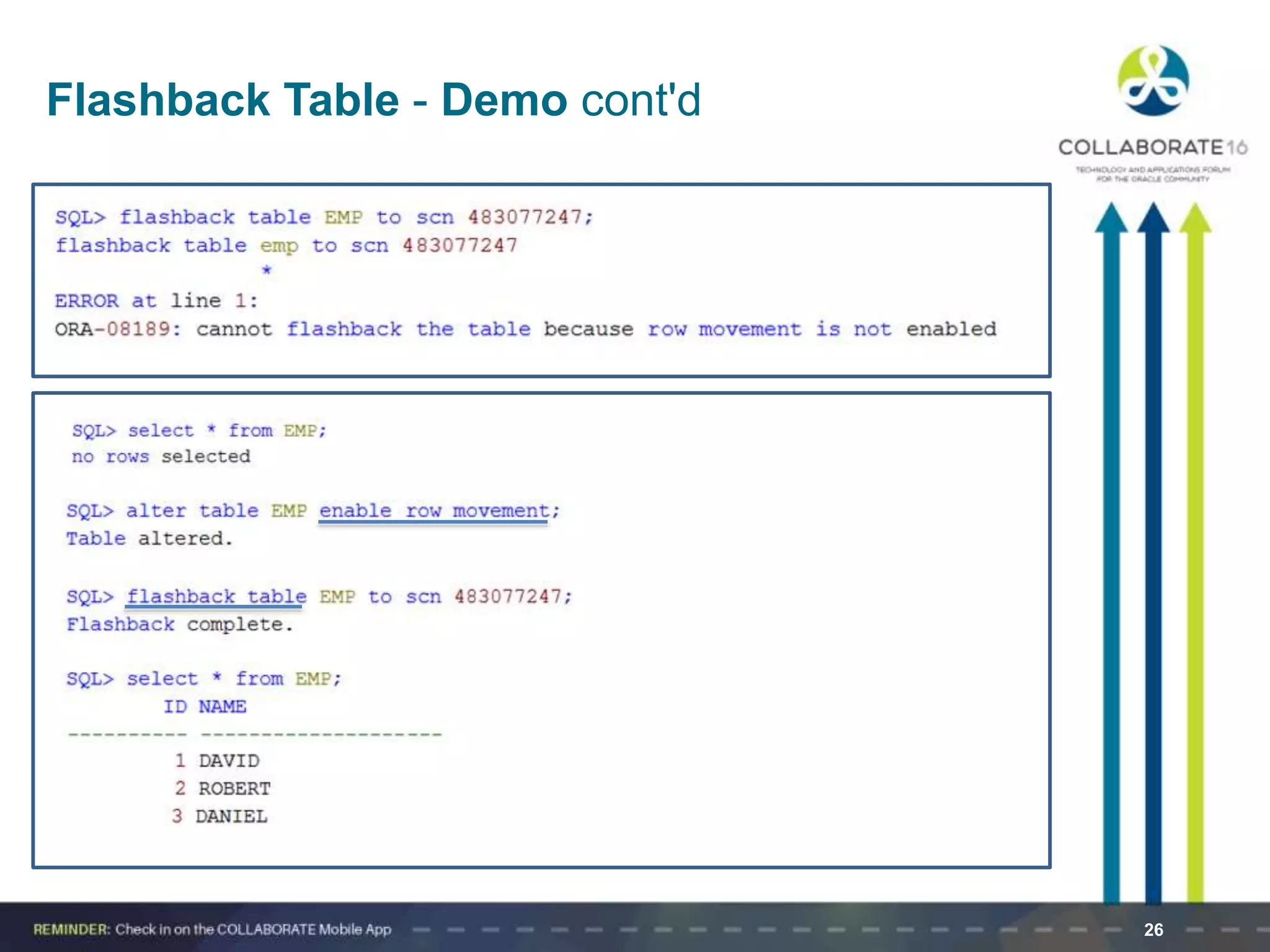Click 'no rows selected' text
The width and height of the screenshot is (1270, 952).
[x=161, y=457]
